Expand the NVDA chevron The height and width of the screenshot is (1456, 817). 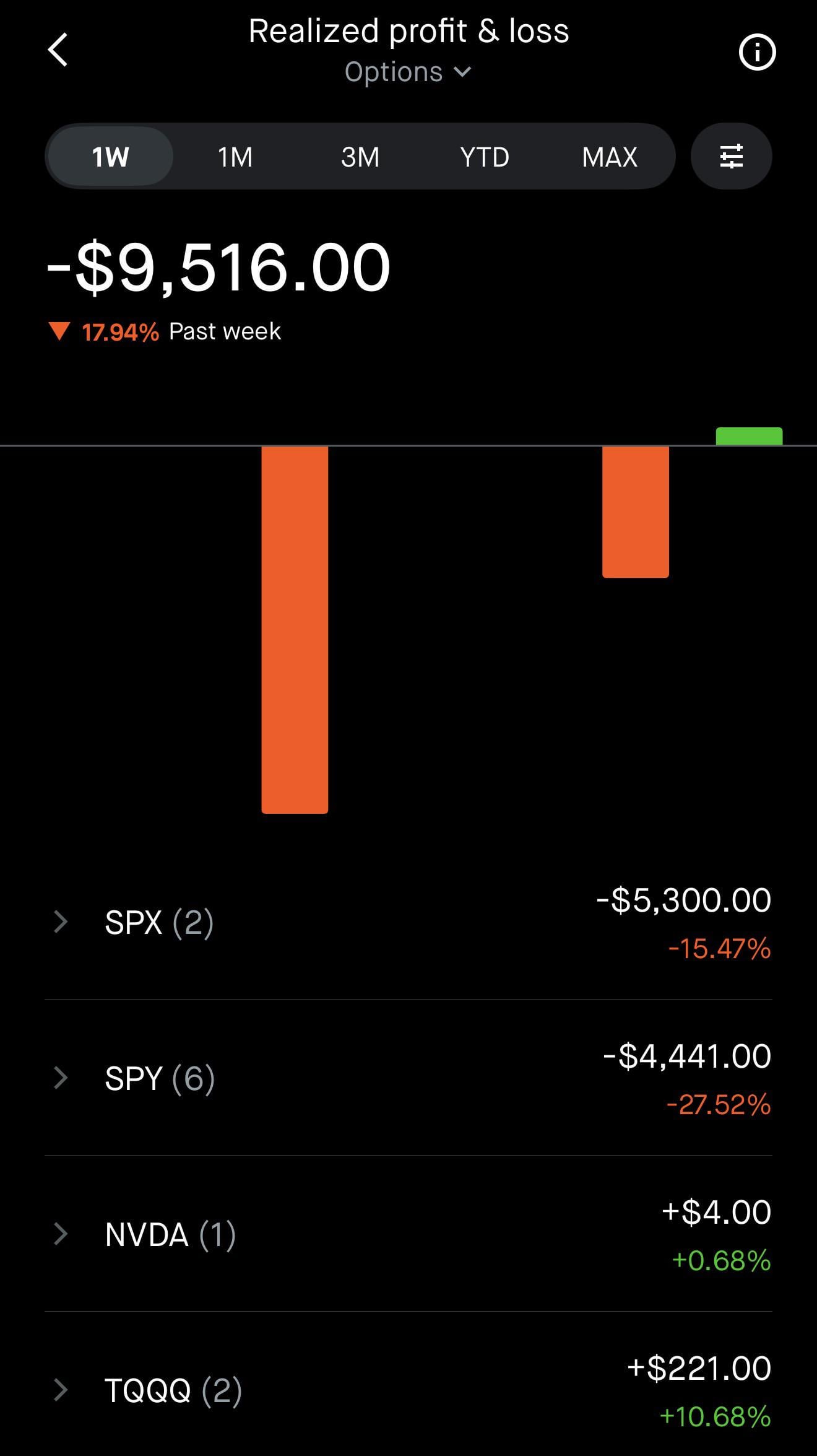click(x=61, y=1234)
